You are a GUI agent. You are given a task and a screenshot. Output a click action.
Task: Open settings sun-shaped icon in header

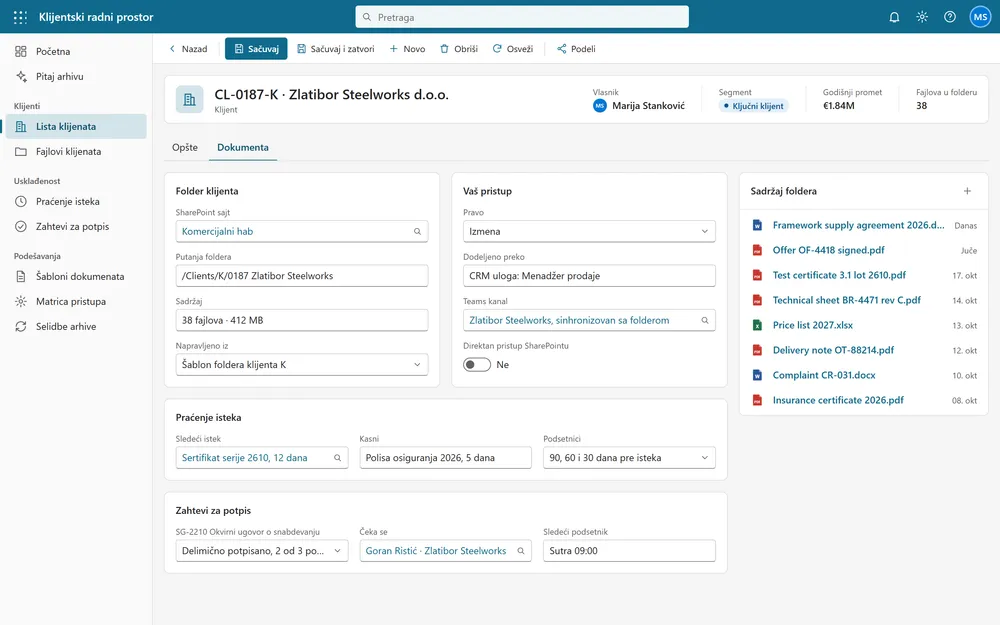point(922,17)
